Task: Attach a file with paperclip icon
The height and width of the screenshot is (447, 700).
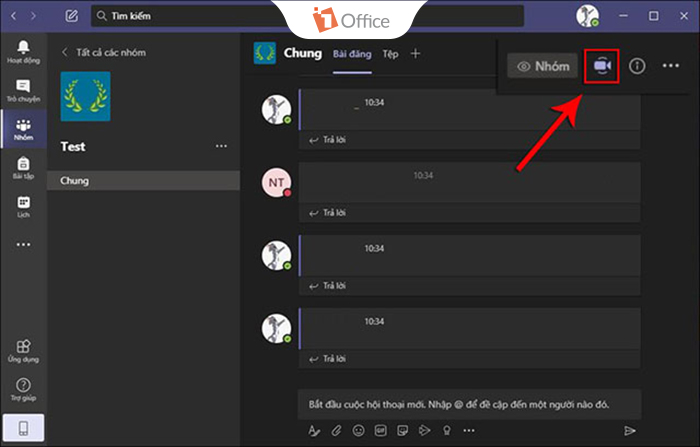Action: tap(336, 430)
